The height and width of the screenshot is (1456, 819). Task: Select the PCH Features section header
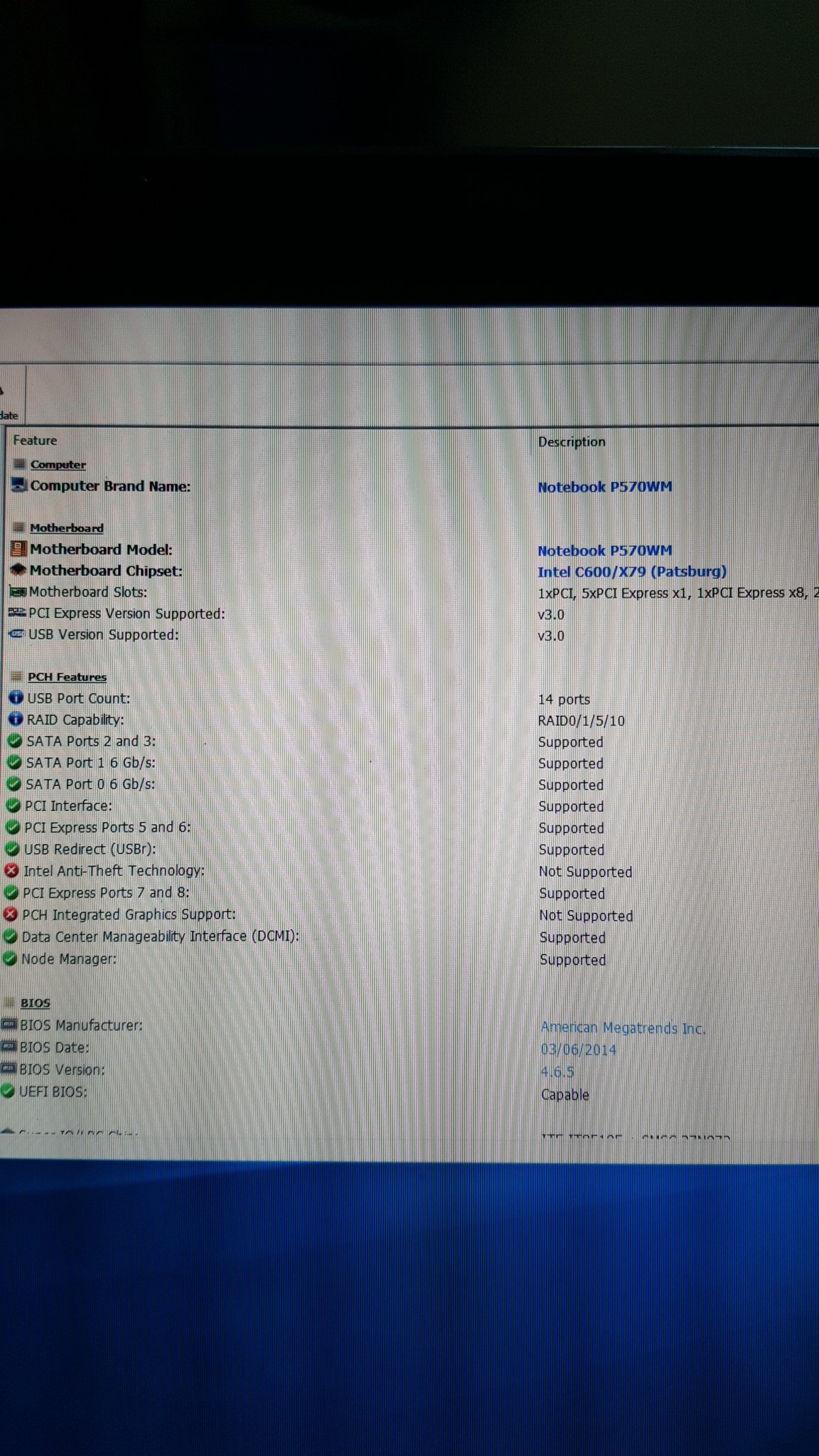(67, 677)
